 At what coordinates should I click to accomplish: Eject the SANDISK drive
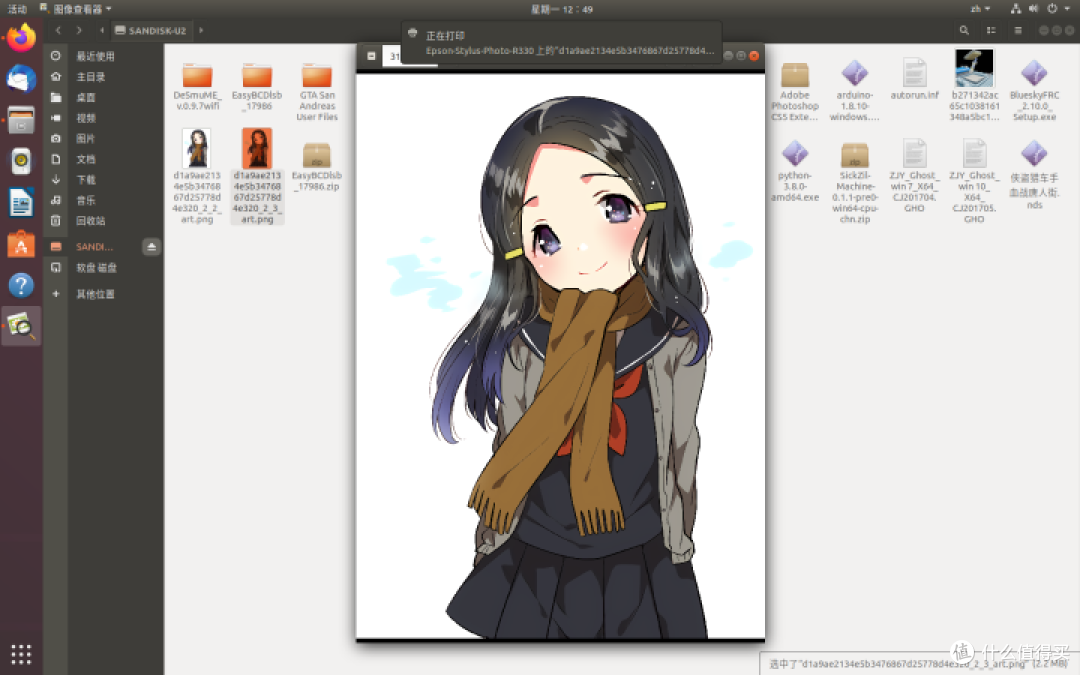pos(152,247)
